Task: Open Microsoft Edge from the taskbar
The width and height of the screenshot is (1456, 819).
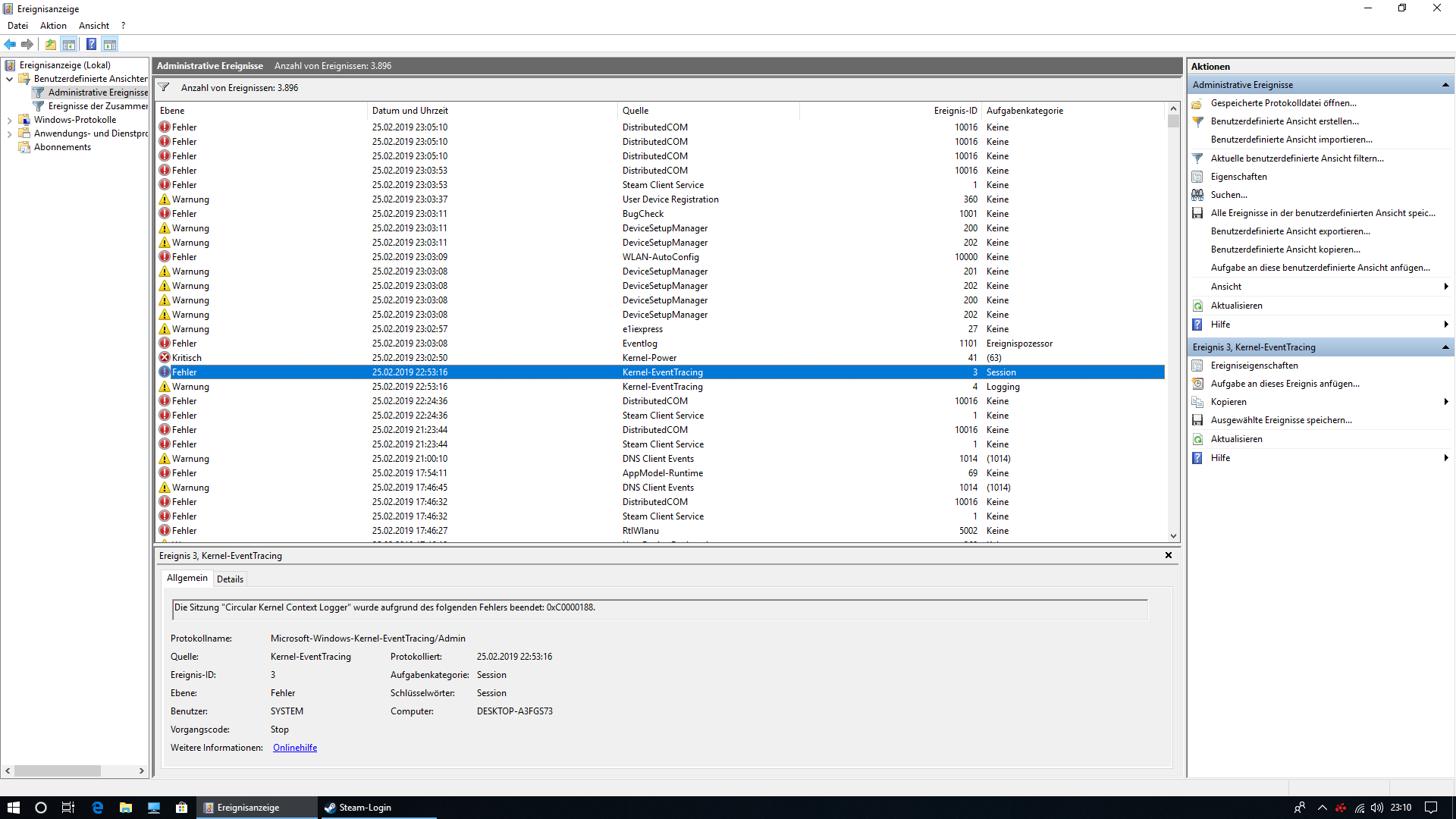Action: [97, 808]
